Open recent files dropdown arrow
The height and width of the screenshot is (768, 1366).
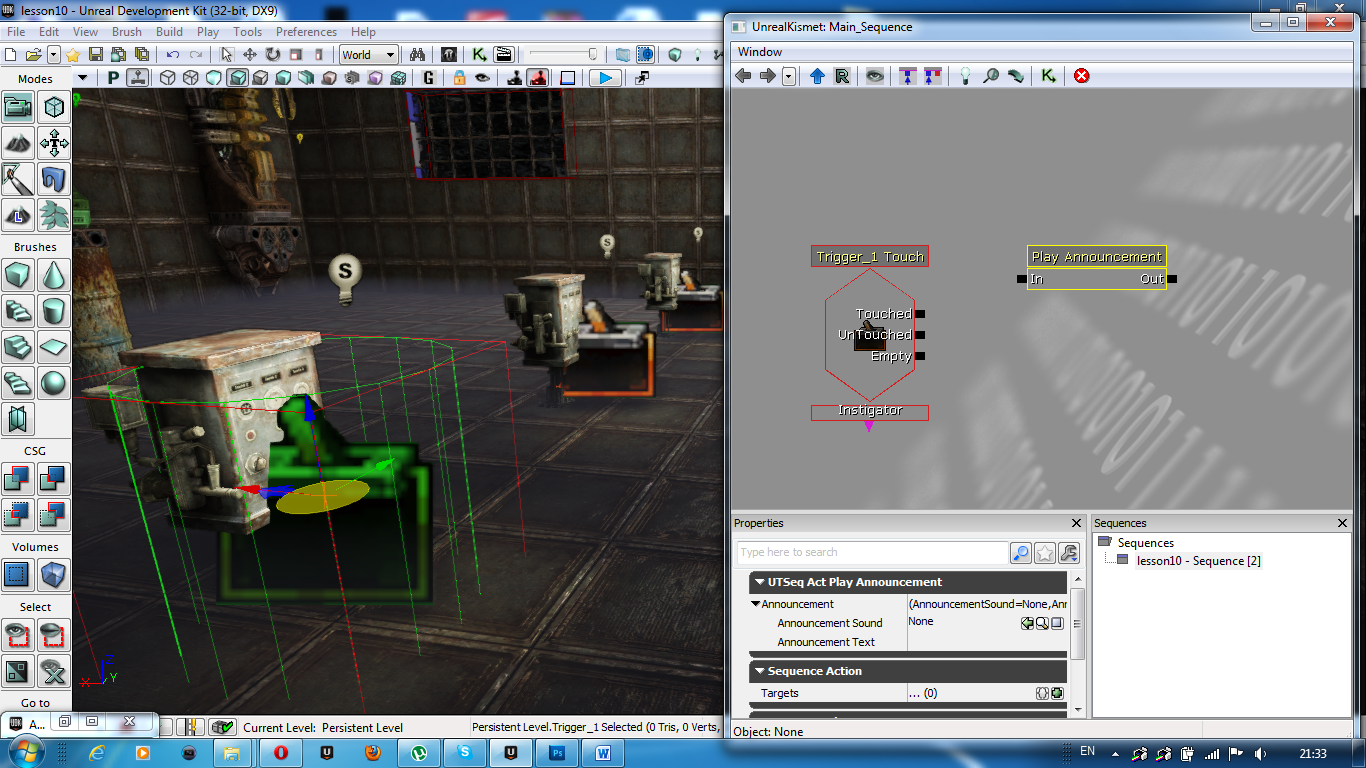point(53,54)
